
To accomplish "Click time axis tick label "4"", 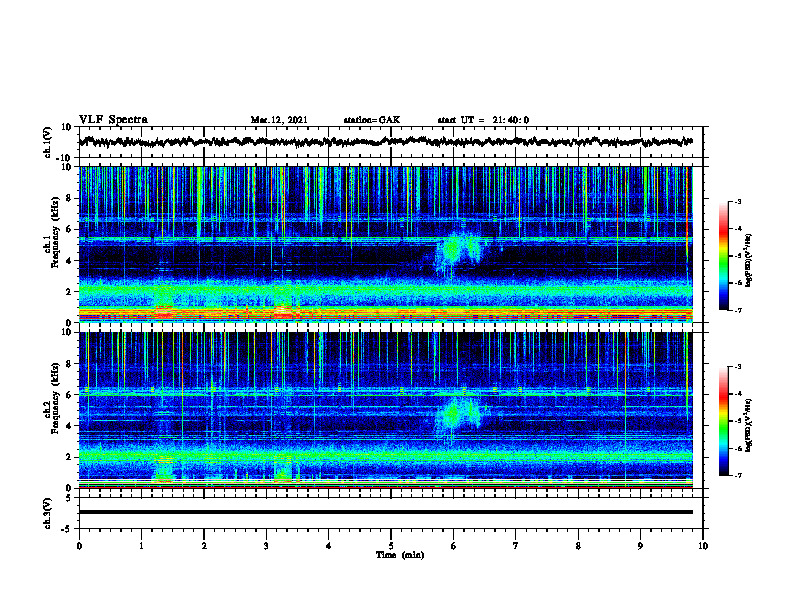I will (x=329, y=546).
